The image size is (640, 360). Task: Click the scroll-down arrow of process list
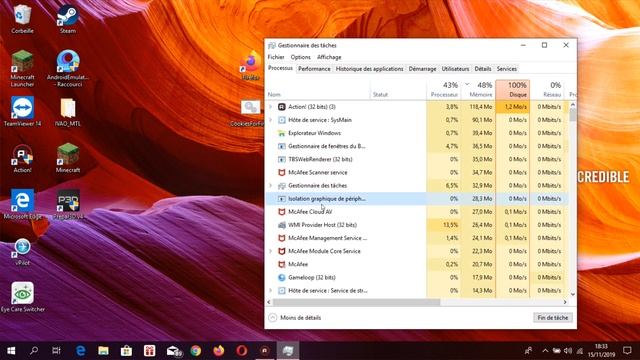[573, 294]
